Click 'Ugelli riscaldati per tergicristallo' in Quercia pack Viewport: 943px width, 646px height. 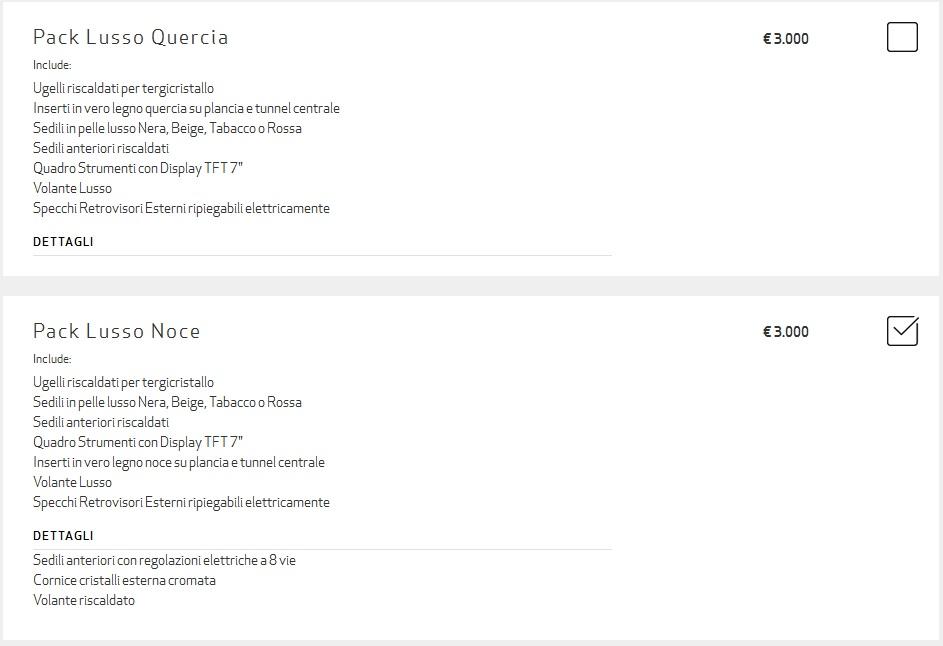(123, 88)
